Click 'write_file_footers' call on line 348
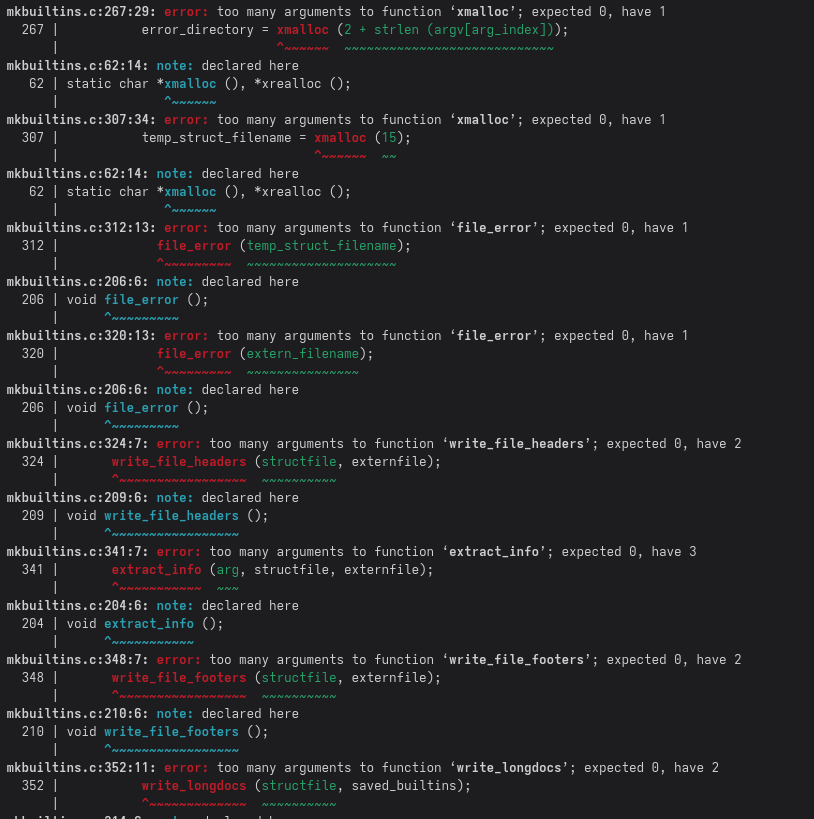 [x=179, y=678]
